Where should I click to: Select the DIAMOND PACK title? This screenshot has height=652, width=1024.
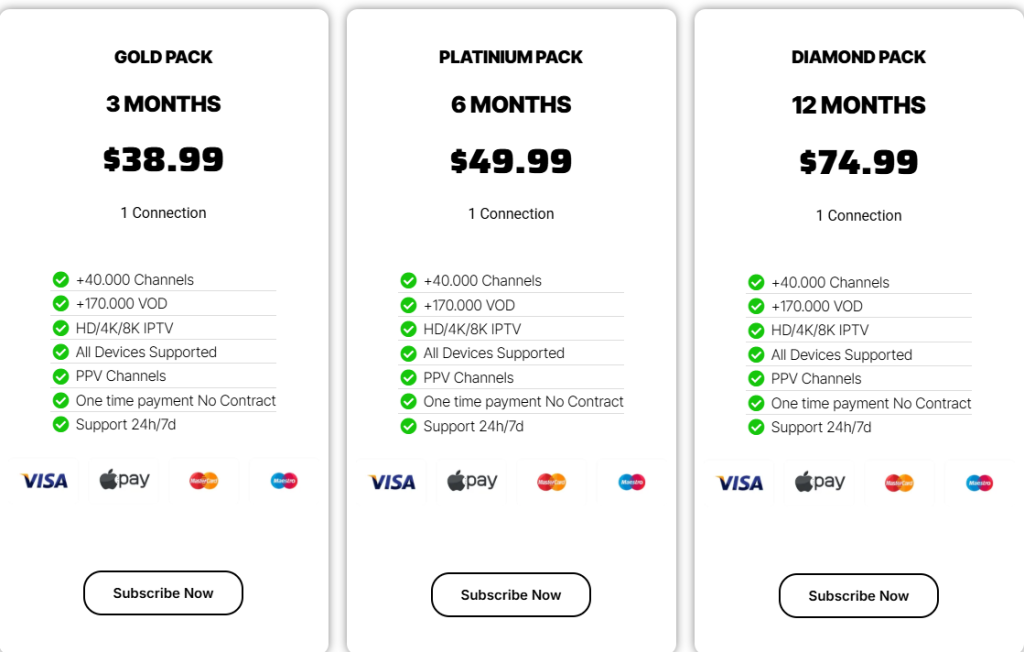tap(858, 57)
